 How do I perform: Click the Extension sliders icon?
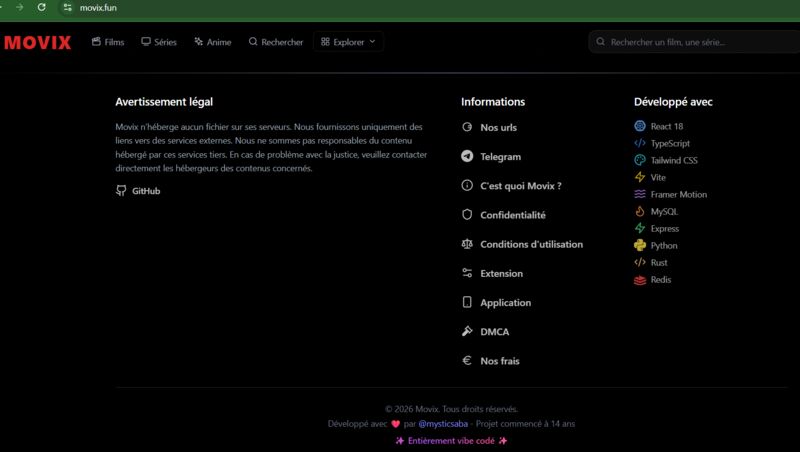coord(467,273)
